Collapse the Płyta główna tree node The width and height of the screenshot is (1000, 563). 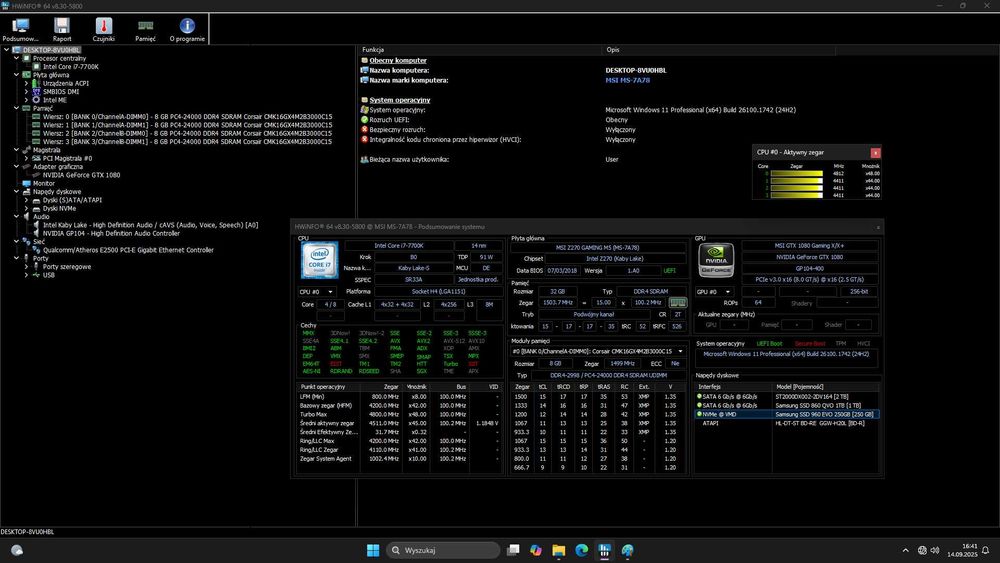(x=18, y=75)
